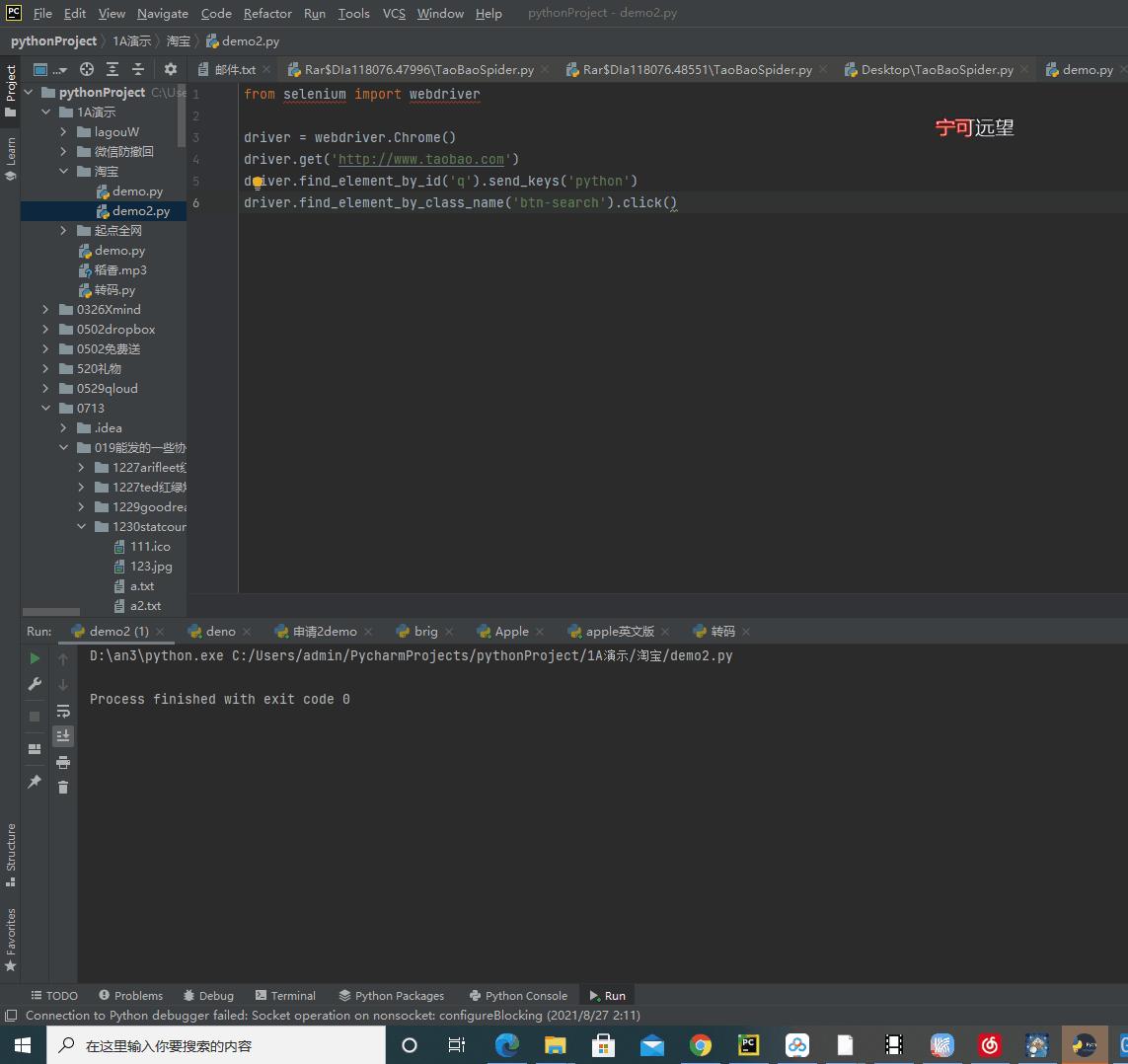Collapse the 0713 folder
This screenshot has height=1064, width=1128.
pos(45,408)
